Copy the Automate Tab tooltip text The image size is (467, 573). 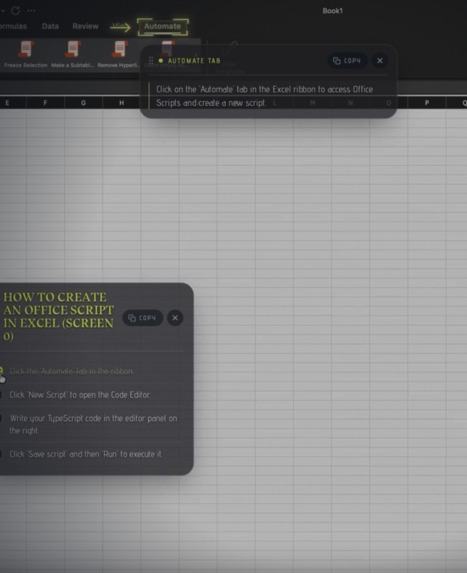click(347, 61)
